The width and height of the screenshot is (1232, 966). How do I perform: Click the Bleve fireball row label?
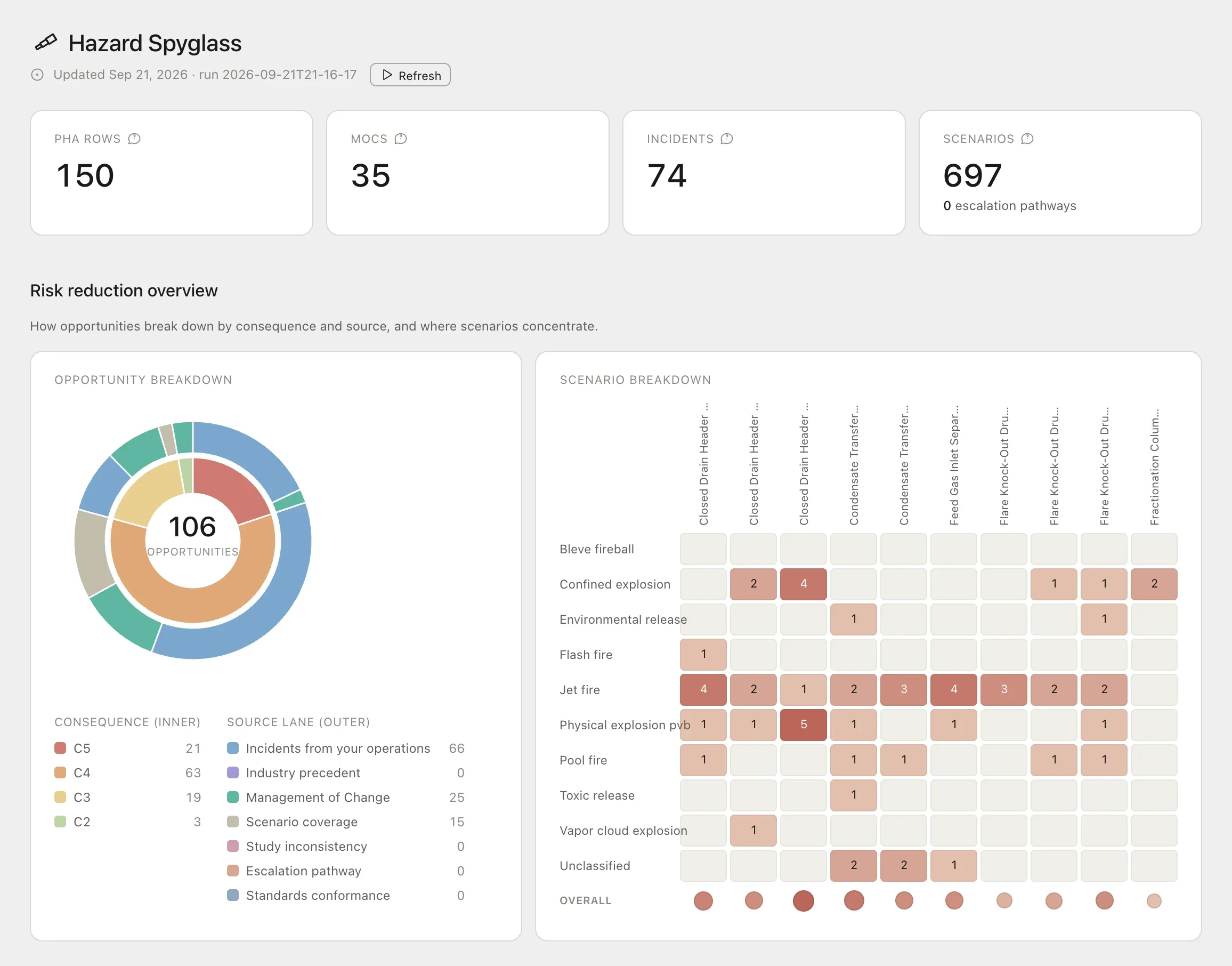click(x=596, y=549)
